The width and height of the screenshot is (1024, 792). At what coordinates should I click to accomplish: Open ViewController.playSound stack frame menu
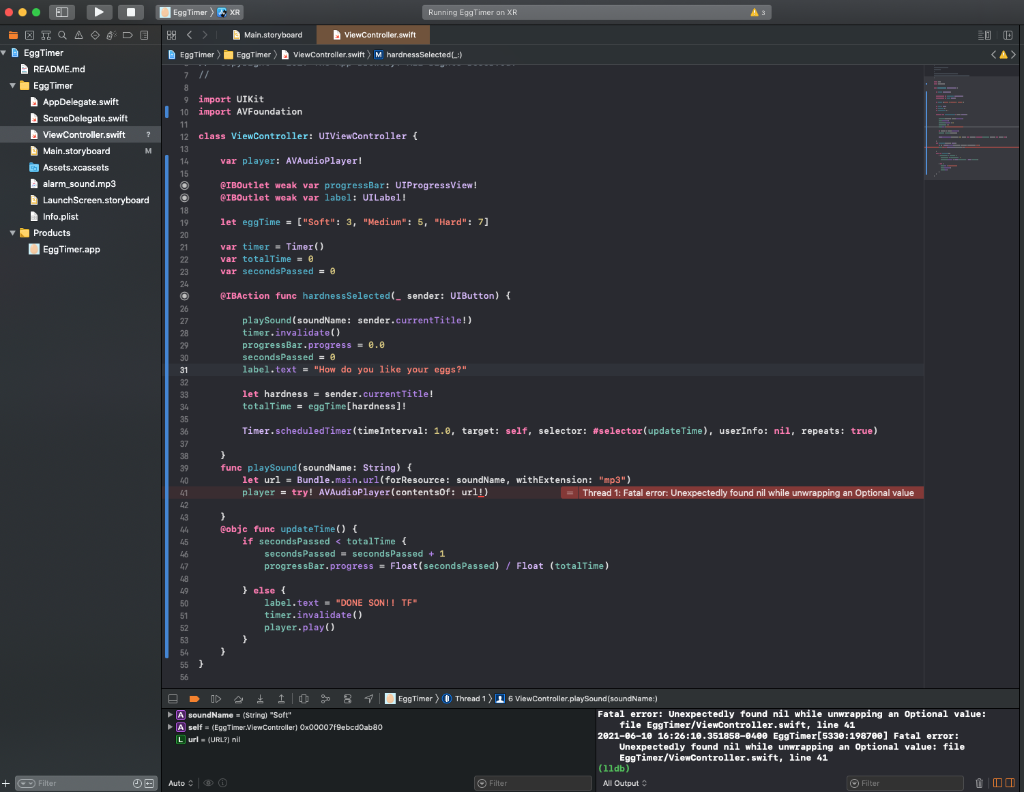pos(577,699)
